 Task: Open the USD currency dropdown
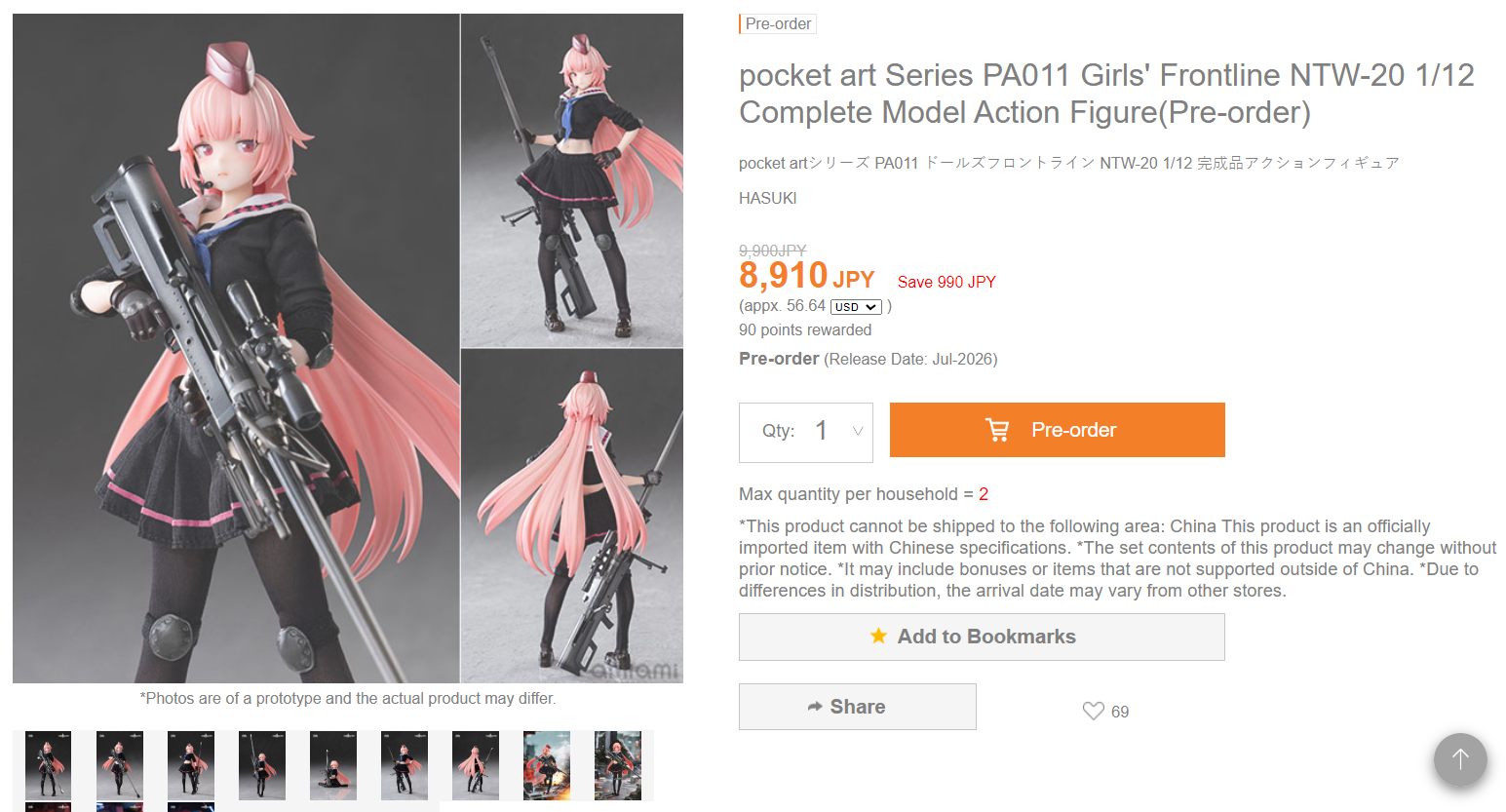(x=856, y=307)
